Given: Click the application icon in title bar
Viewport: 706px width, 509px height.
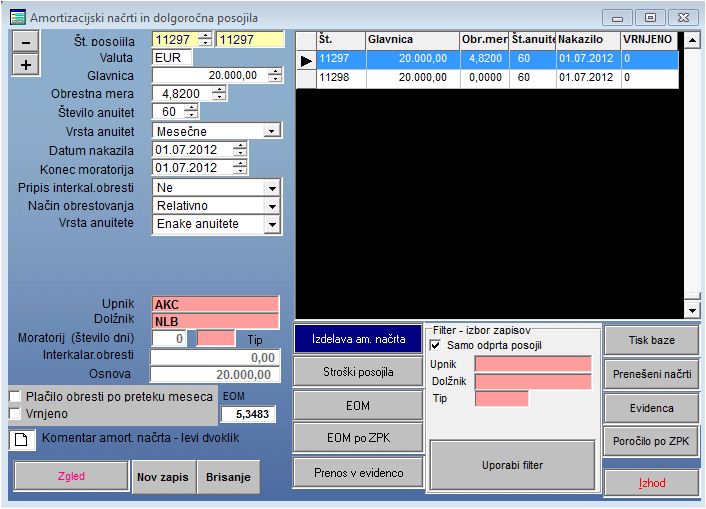Looking at the screenshot, I should [x=15, y=16].
